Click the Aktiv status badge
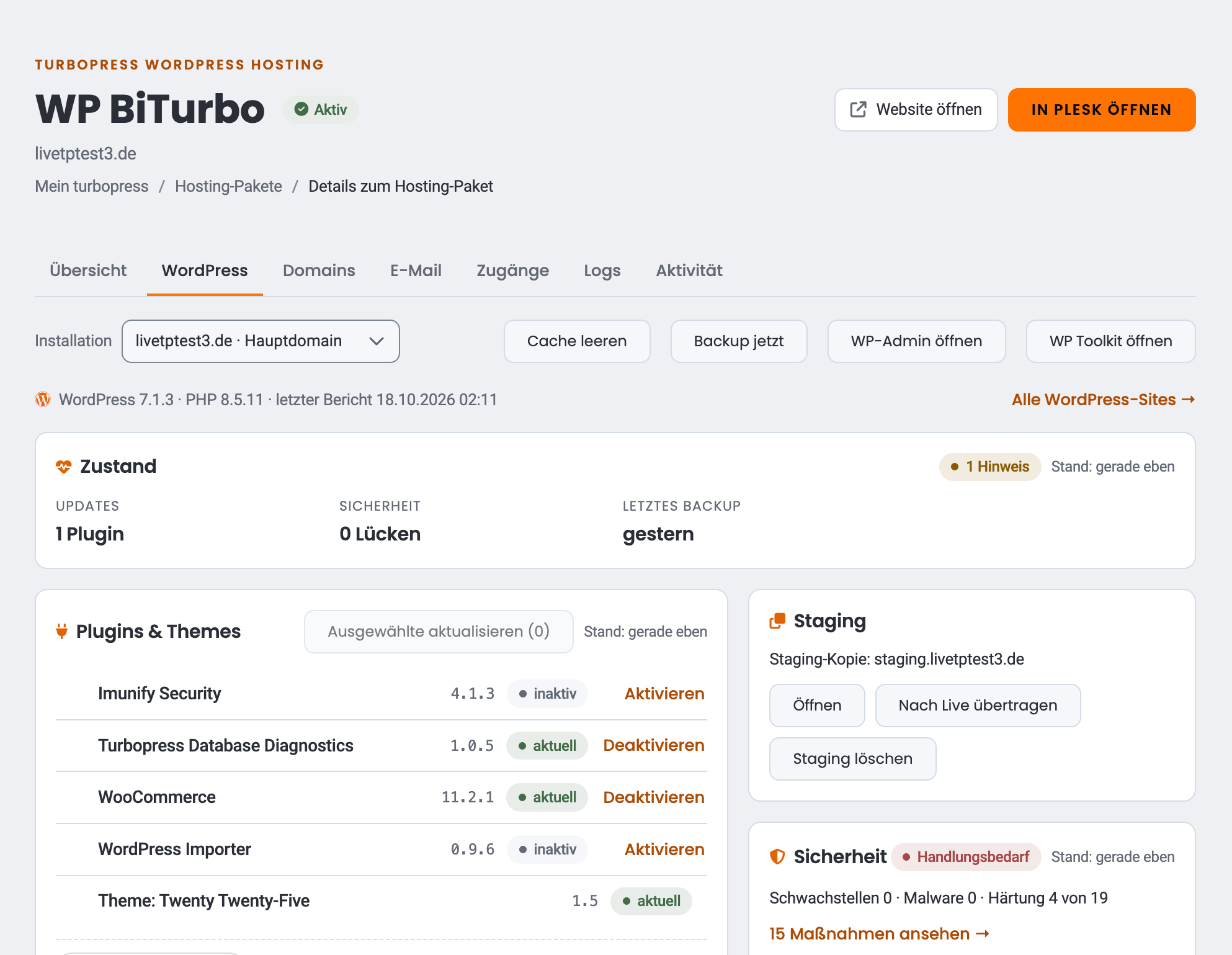This screenshot has height=955, width=1232. click(320, 110)
